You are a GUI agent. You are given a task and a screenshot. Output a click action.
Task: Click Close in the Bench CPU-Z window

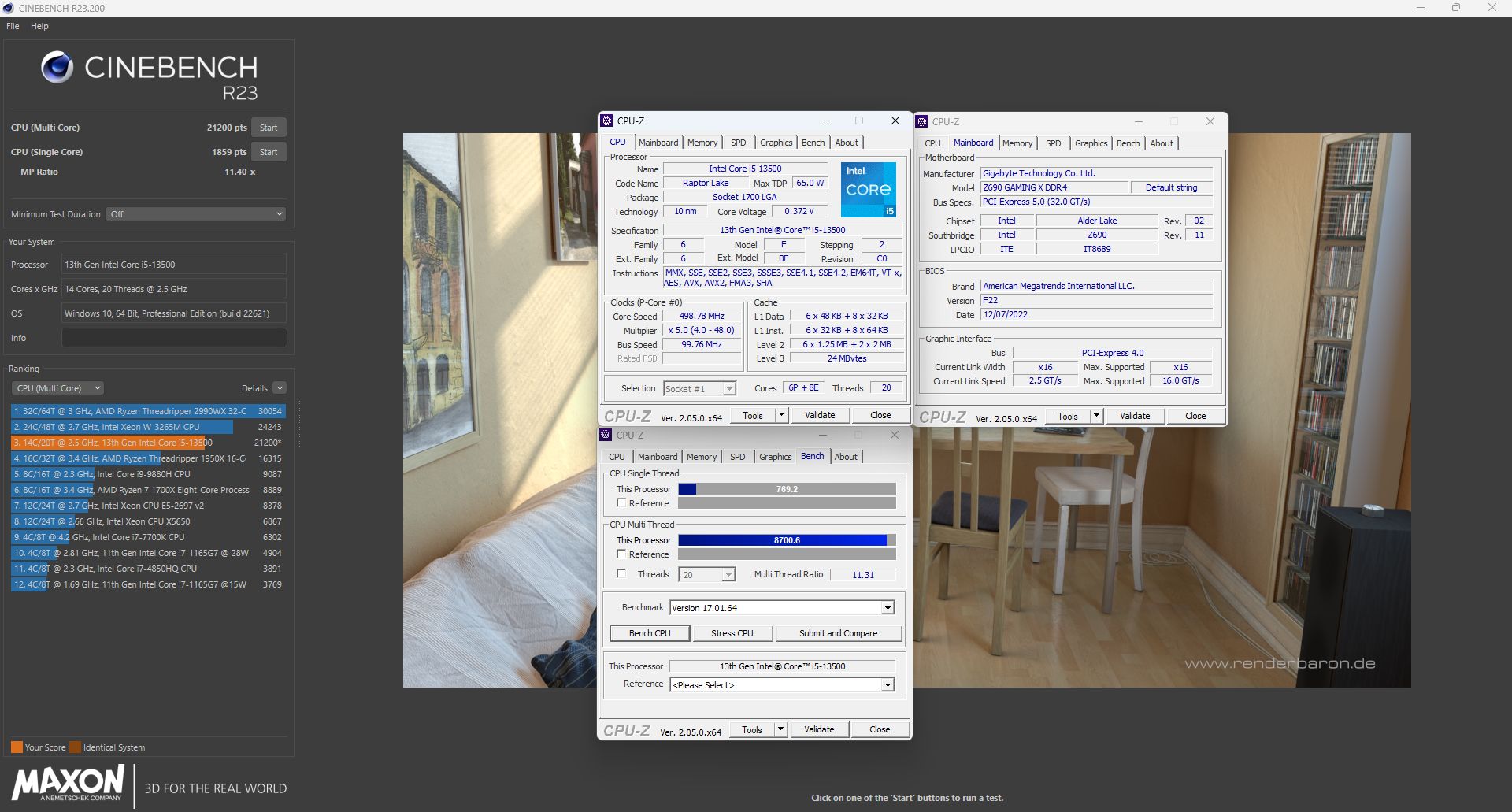coord(880,729)
